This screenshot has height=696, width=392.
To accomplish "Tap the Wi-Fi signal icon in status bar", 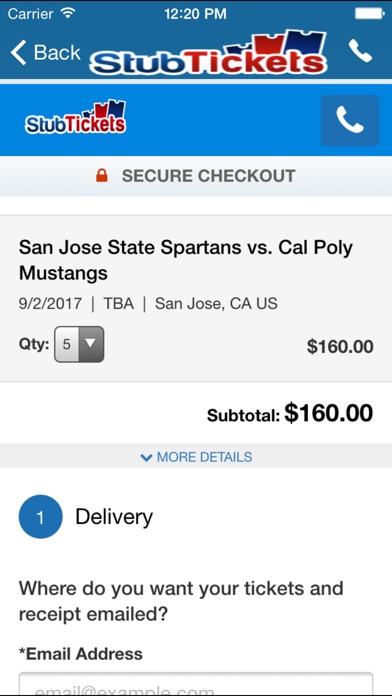I will [68, 14].
